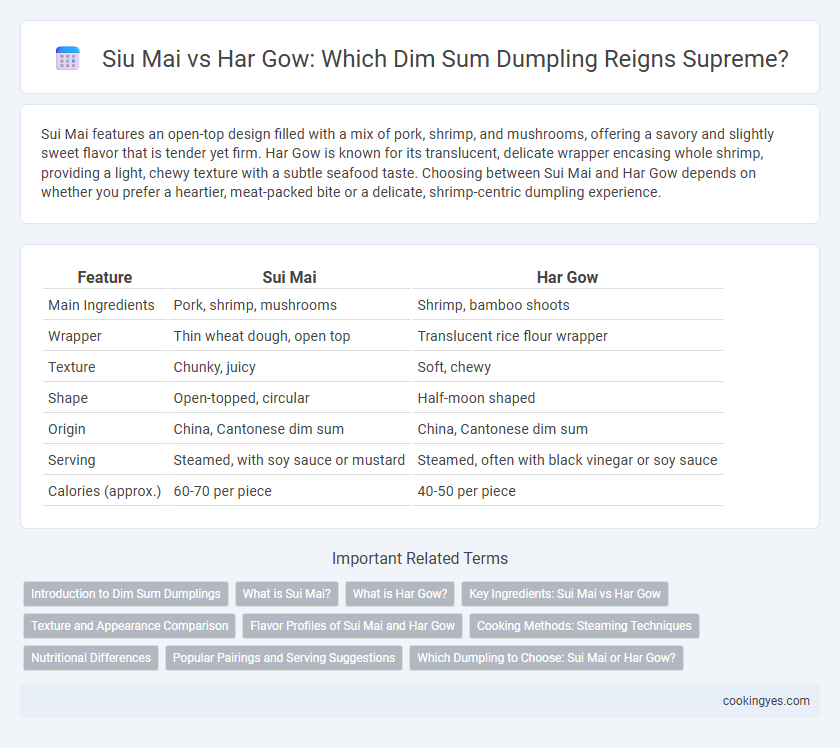Open 'Texture and Appearance Comparison' tag
Screen dimensions: 840x748
click(130, 626)
